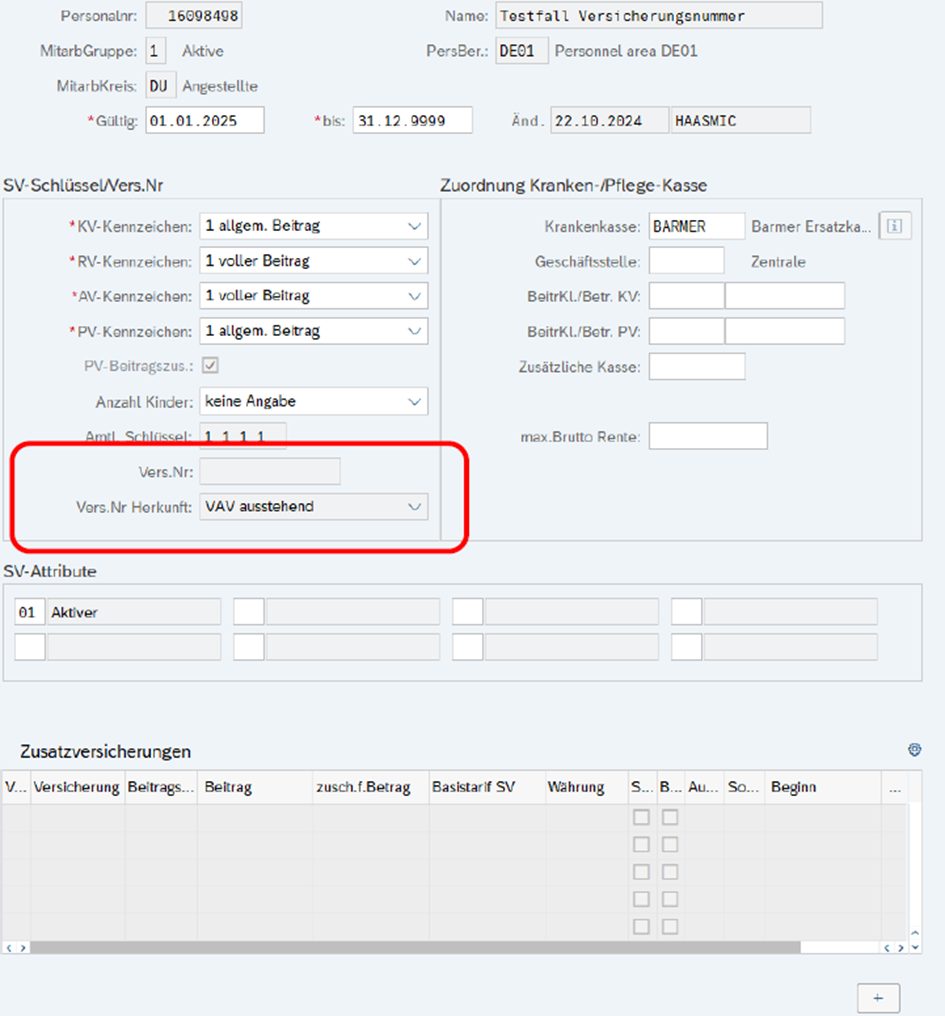This screenshot has width=945, height=1016.
Task: Check first row checkbox in S... column
Action: pyautogui.click(x=642, y=817)
